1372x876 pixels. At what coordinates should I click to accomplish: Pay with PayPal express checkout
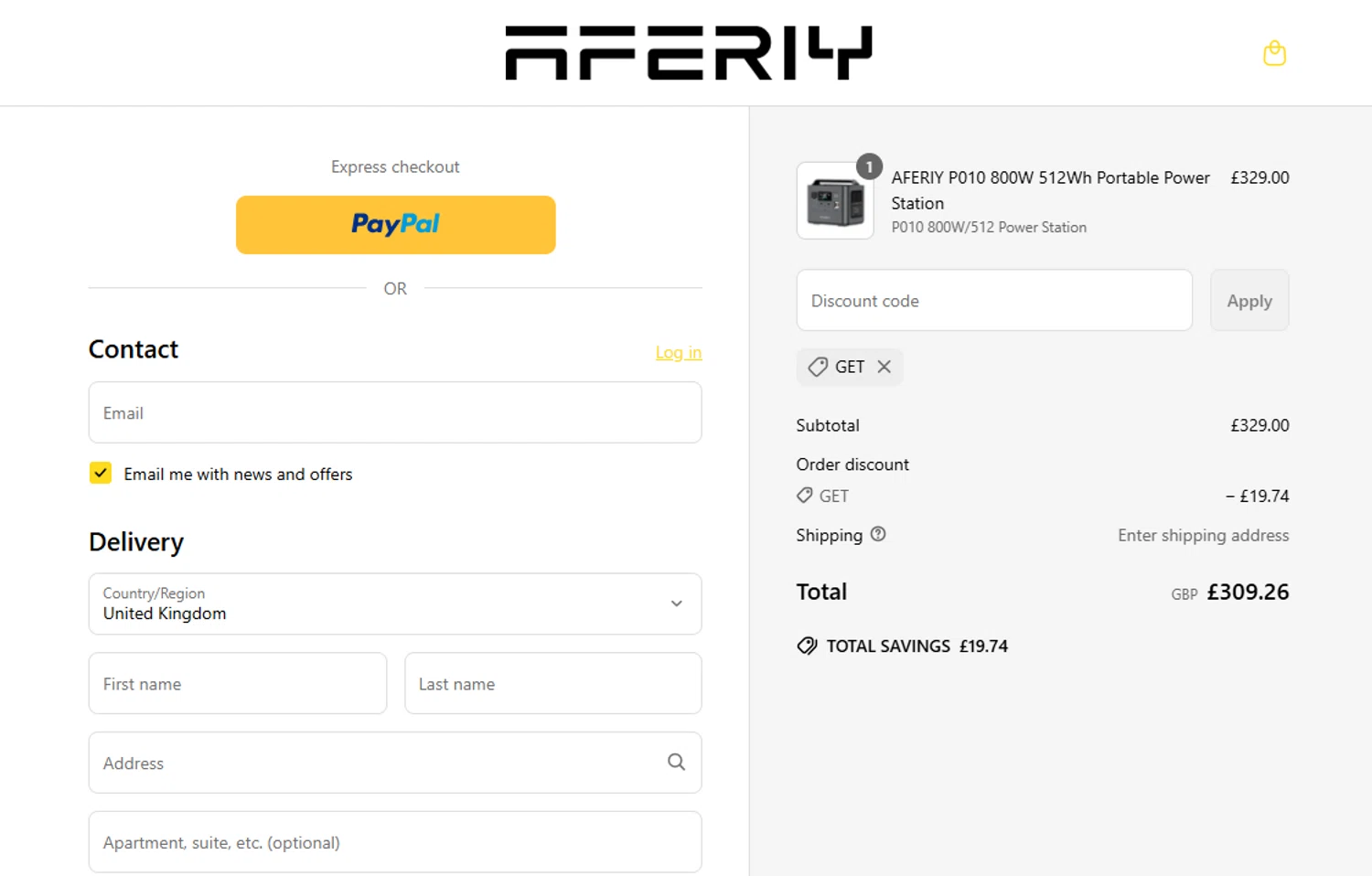tap(395, 224)
